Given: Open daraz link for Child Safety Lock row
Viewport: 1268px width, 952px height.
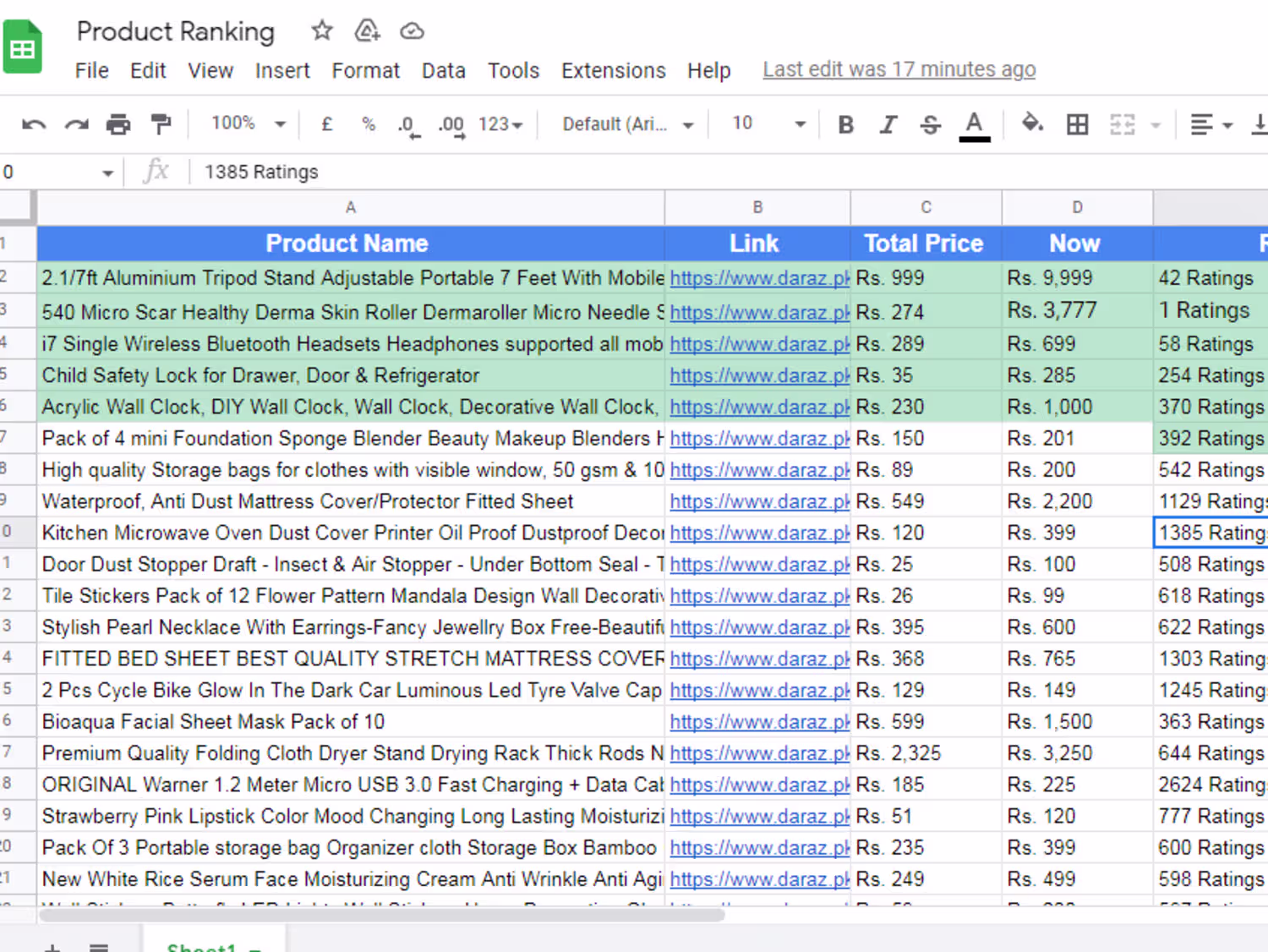Looking at the screenshot, I should pos(759,375).
